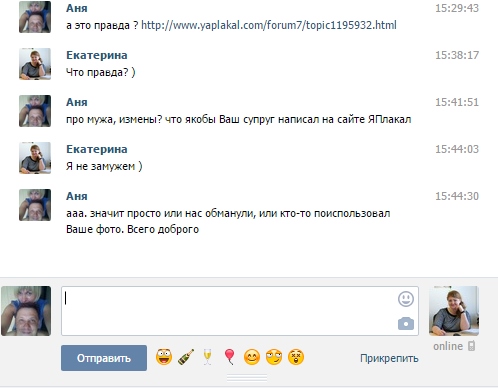
Task: Open the emoji picker smiley icon
Action: point(406,299)
